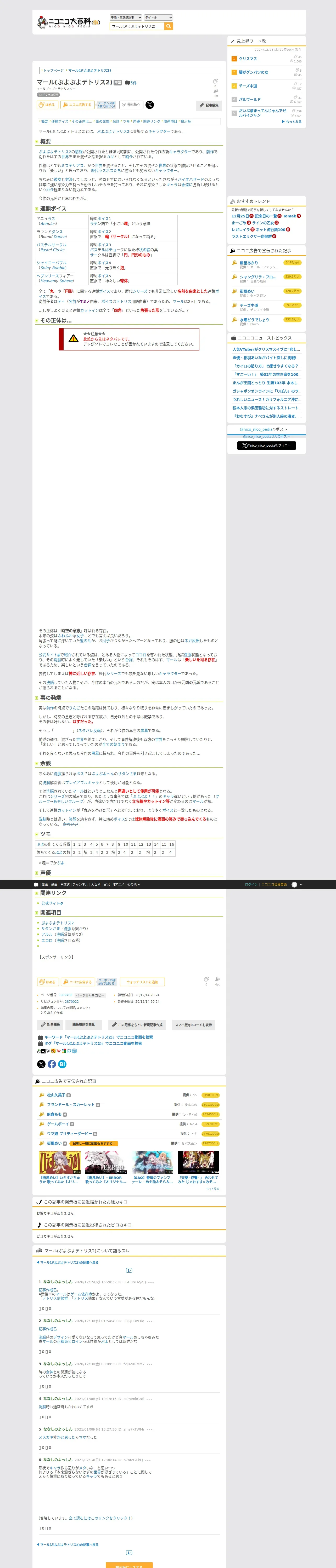Share via Facebook icon
Image resolution: width=336 pixels, height=1568 pixels.
[52, 1064]
